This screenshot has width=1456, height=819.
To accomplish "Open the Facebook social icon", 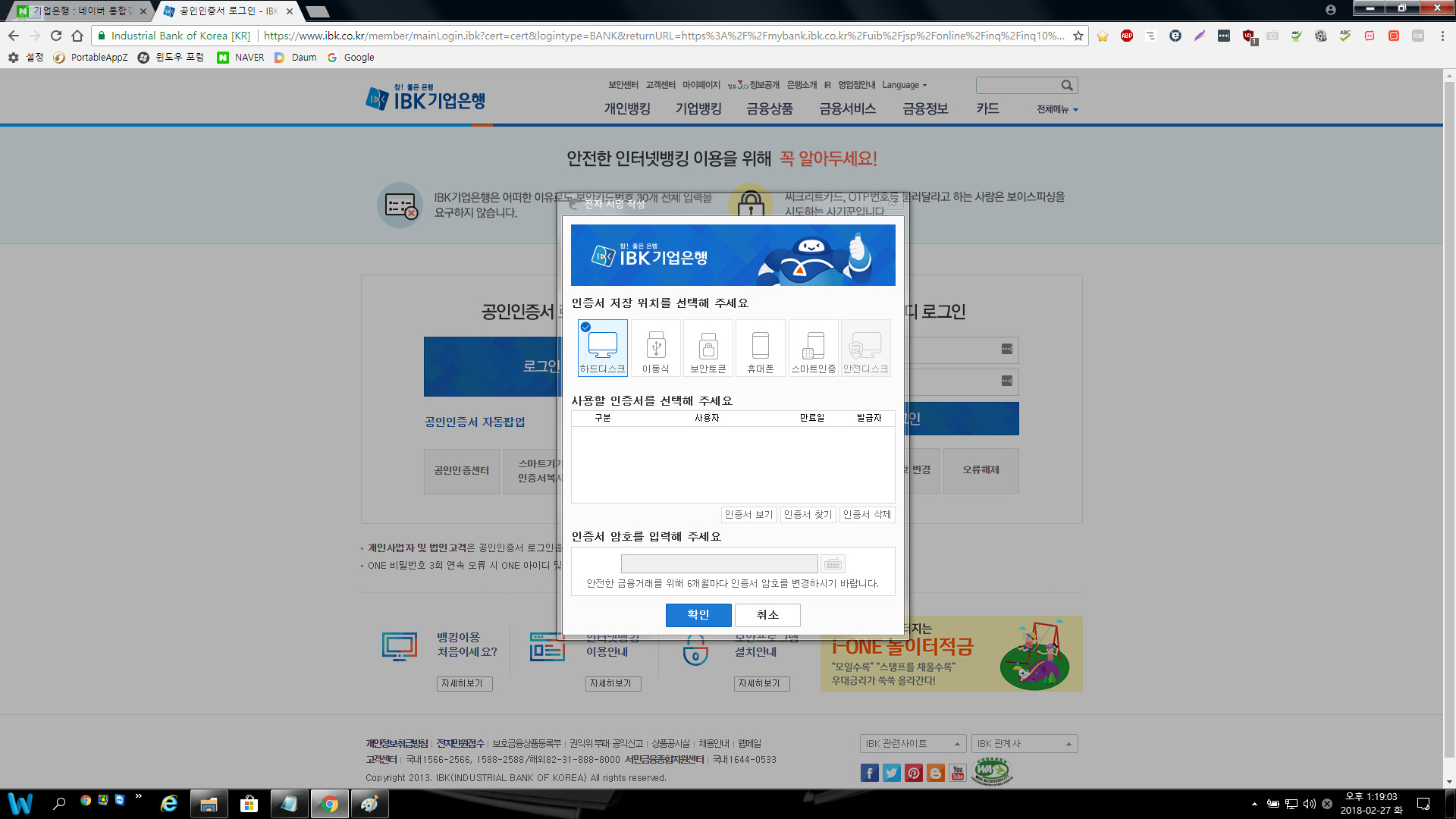I will [870, 773].
